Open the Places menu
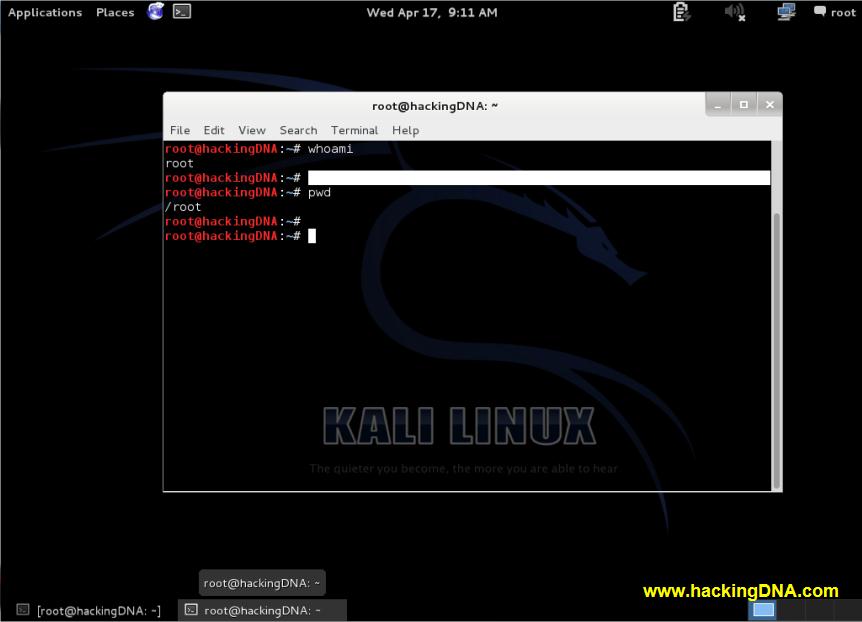This screenshot has height=622, width=862. point(115,12)
